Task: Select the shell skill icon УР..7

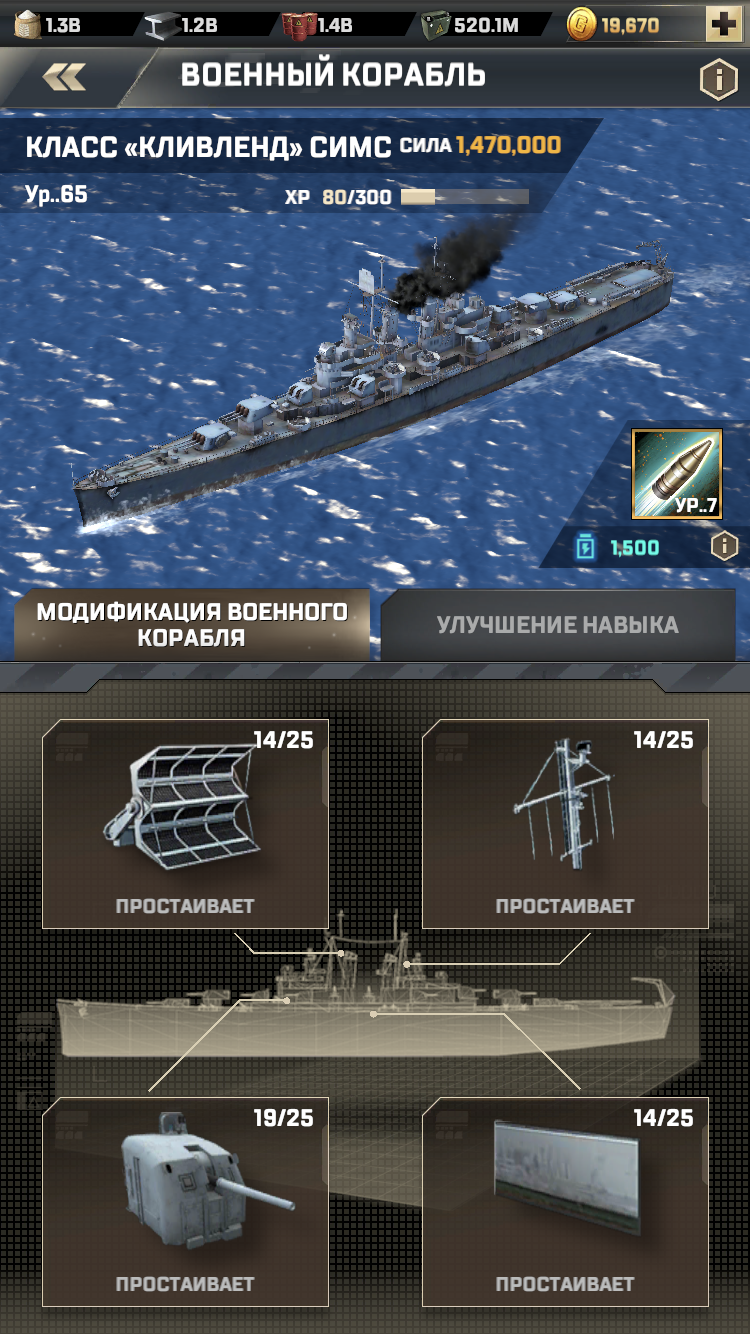Action: (677, 474)
